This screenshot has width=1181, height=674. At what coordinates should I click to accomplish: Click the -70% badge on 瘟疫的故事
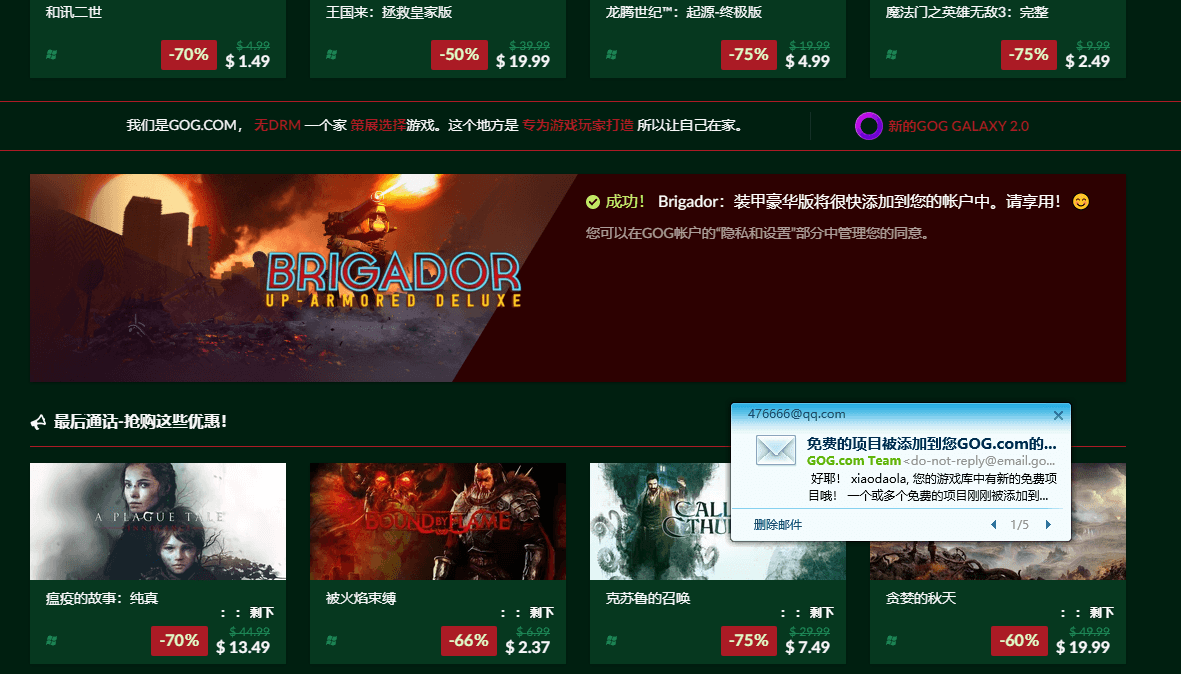click(179, 641)
